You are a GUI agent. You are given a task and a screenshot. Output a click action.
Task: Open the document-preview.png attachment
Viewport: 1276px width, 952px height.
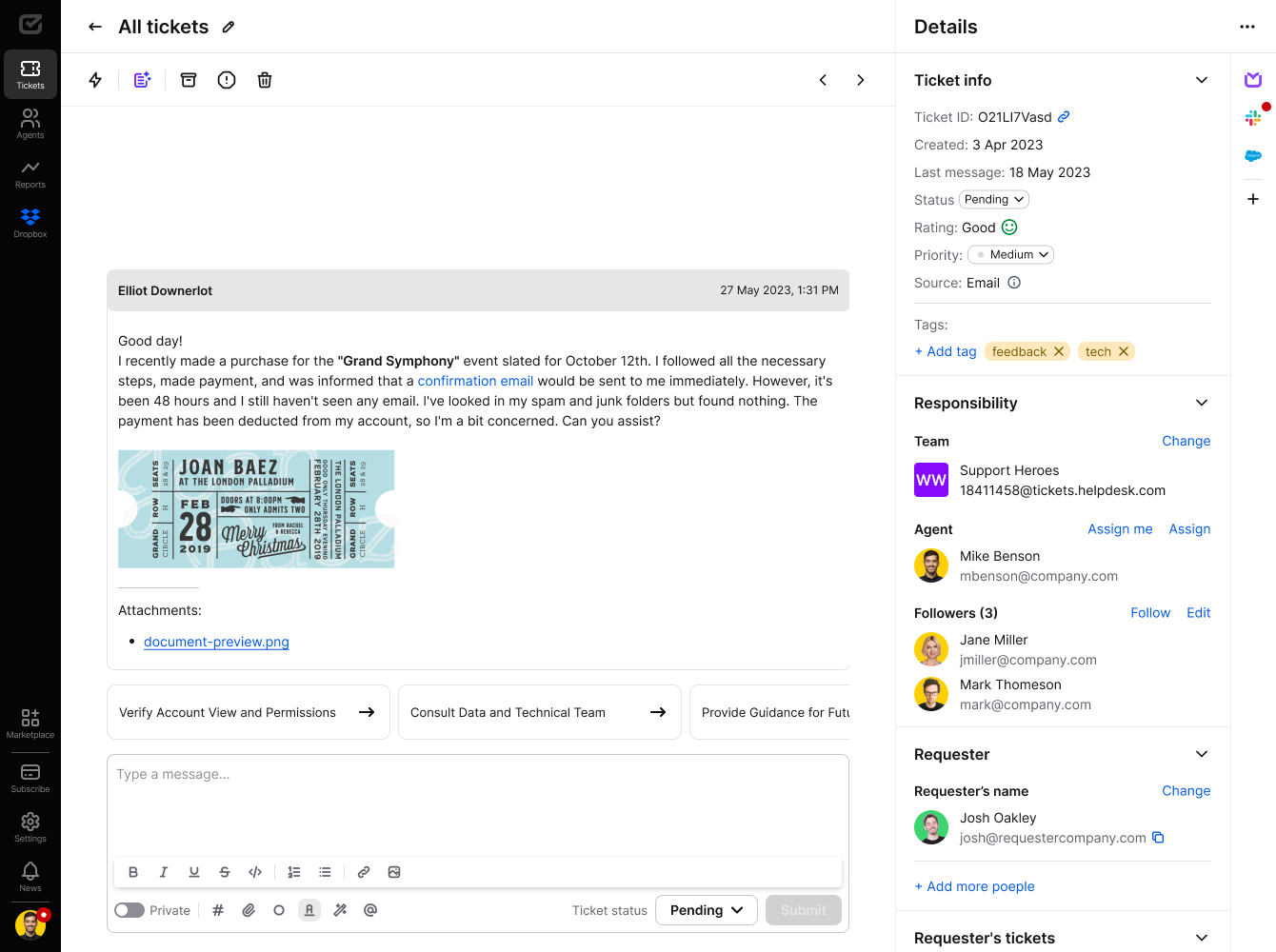tap(216, 642)
